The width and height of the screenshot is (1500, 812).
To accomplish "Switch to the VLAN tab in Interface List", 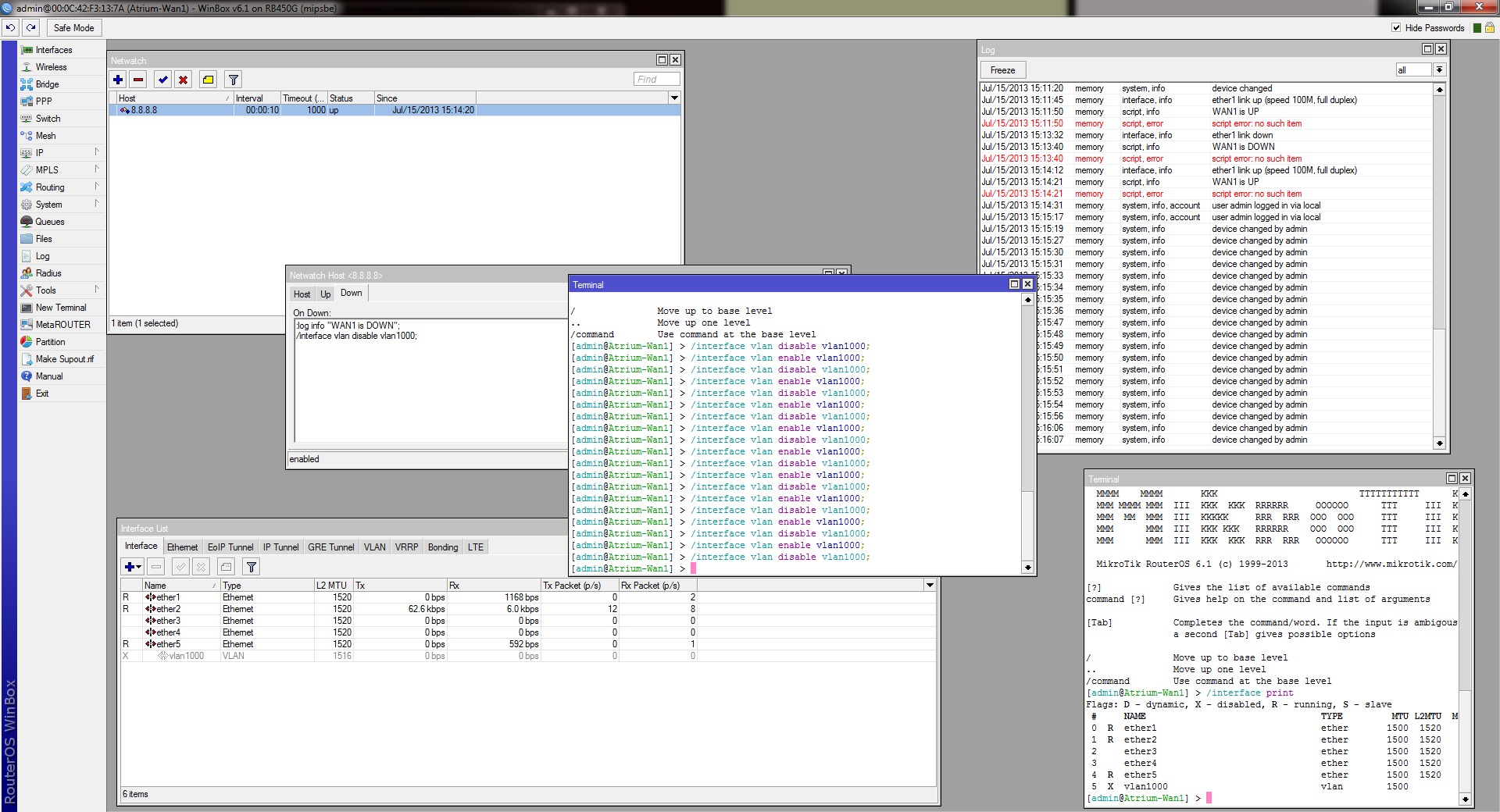I will 374,547.
